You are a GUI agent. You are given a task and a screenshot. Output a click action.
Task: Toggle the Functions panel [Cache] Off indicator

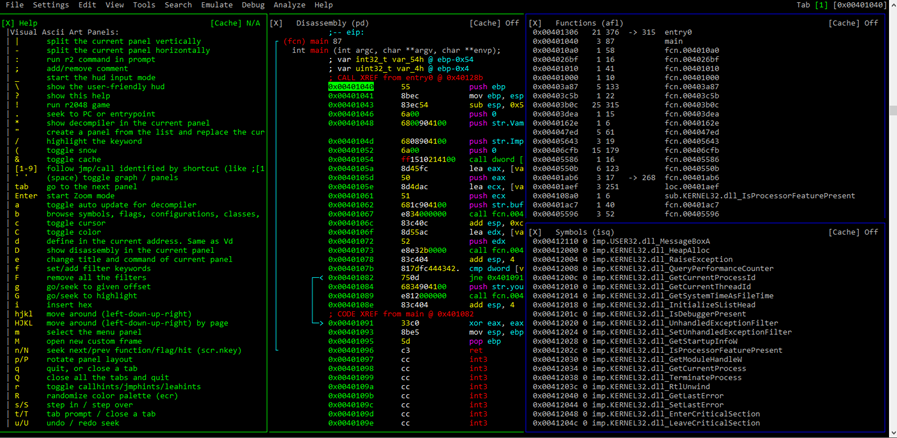pos(853,23)
